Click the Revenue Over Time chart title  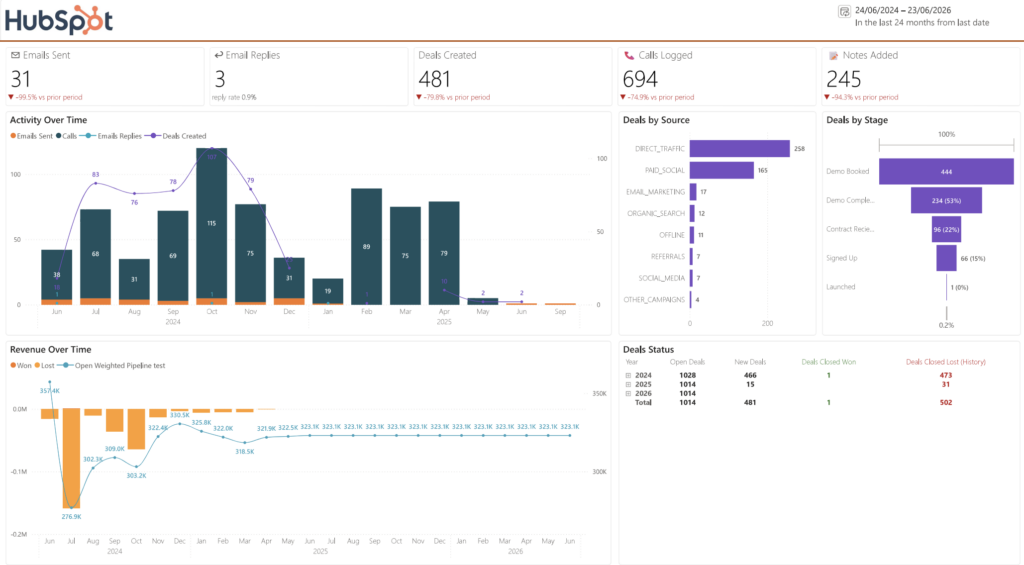[50, 349]
